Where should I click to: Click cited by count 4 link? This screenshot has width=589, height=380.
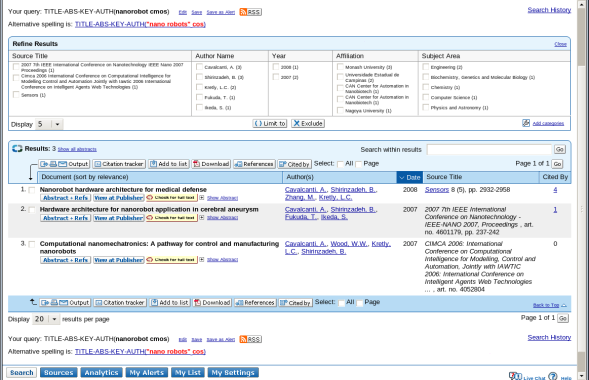click(555, 190)
